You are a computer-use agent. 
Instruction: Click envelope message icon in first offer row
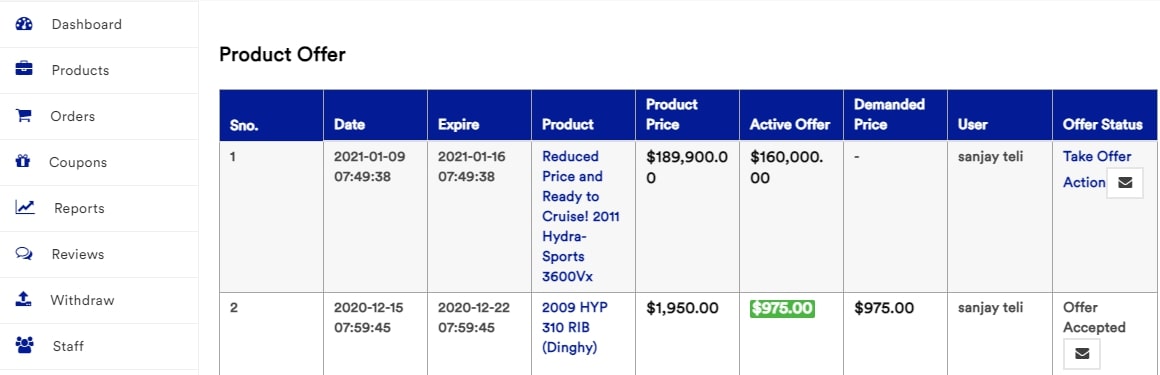(1124, 183)
